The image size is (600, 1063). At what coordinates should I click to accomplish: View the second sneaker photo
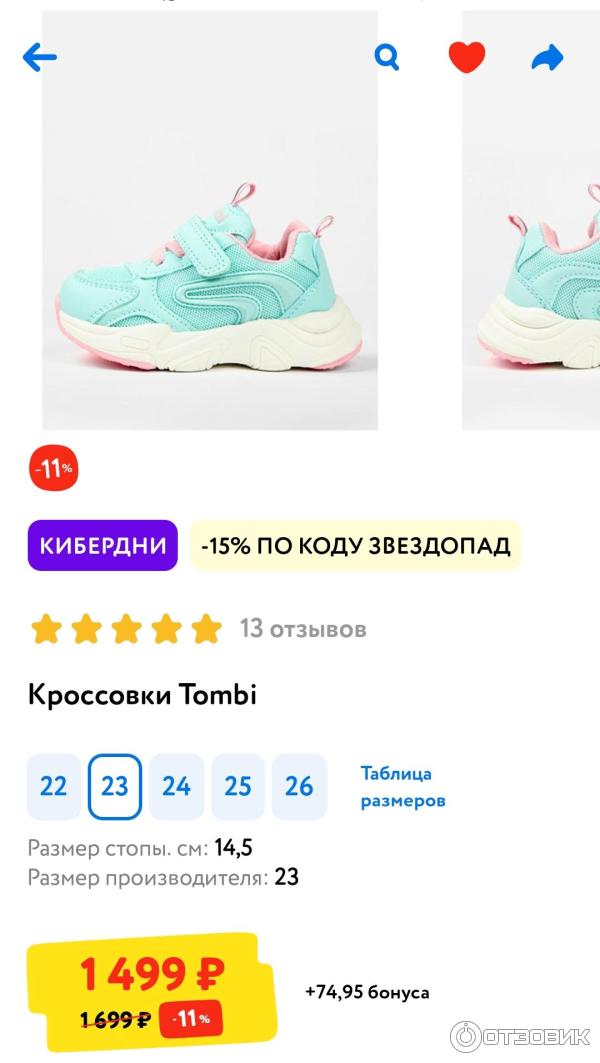(531, 220)
